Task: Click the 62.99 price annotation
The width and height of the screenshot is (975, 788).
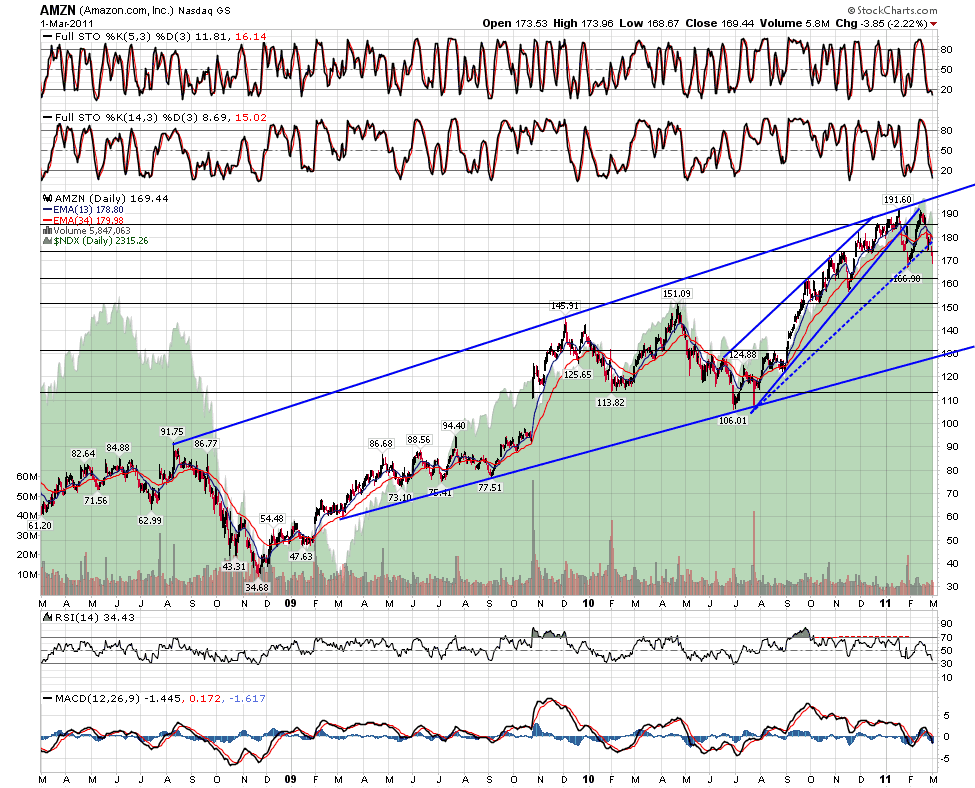Action: [150, 521]
